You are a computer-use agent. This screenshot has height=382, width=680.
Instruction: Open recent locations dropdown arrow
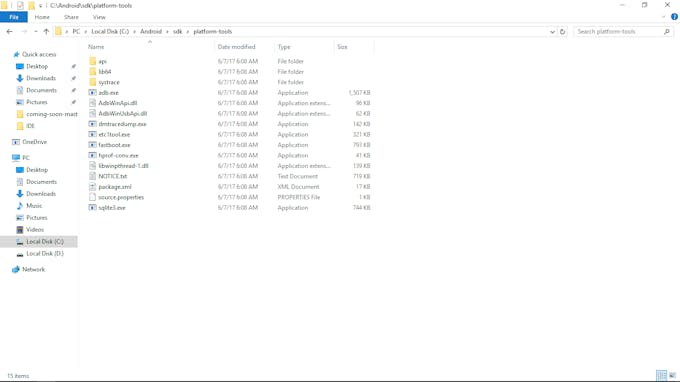pos(36,32)
